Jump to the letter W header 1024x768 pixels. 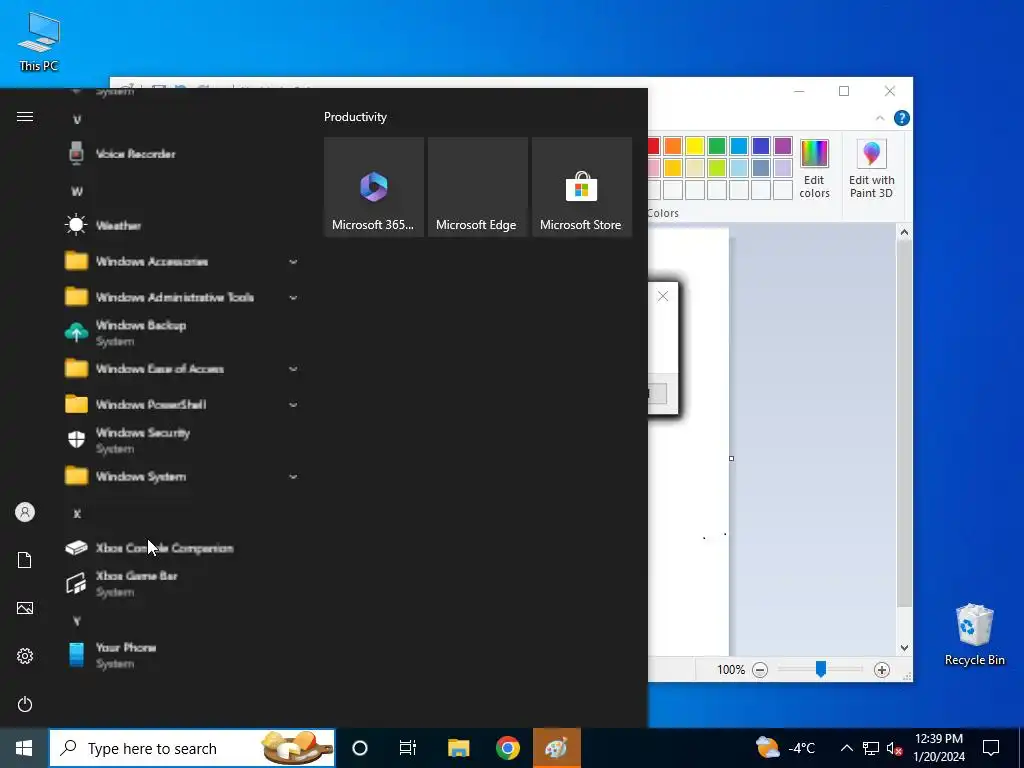point(77,191)
